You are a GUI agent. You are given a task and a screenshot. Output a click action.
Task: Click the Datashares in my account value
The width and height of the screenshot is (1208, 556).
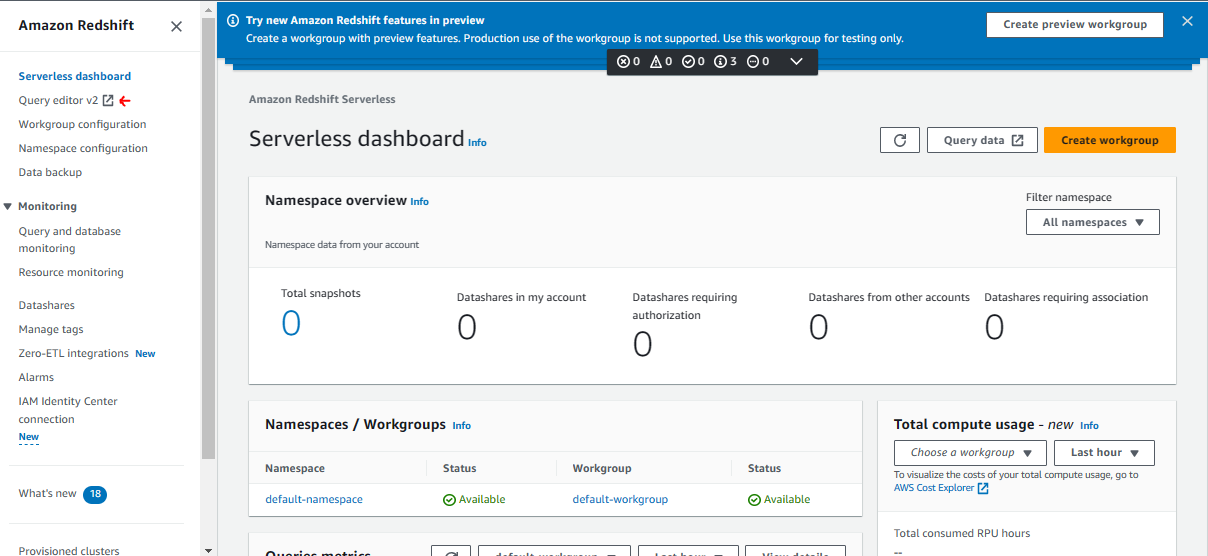[x=467, y=327]
